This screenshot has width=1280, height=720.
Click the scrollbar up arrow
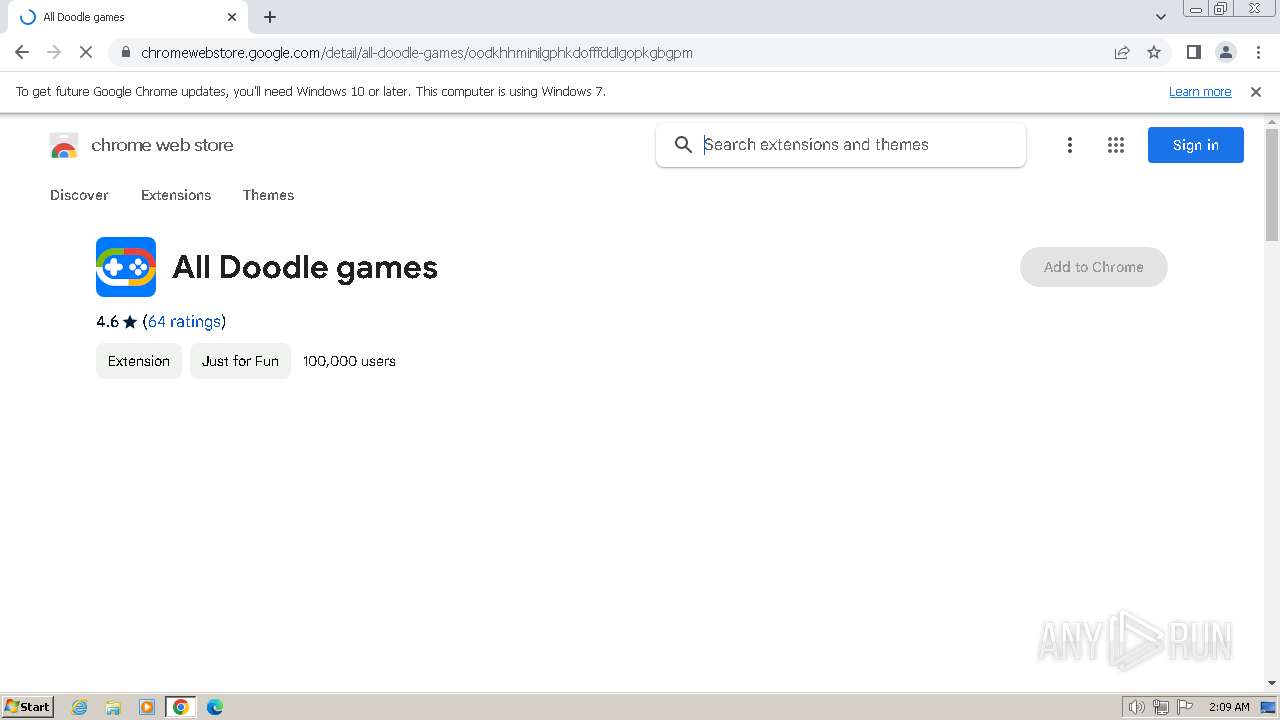point(1272,122)
